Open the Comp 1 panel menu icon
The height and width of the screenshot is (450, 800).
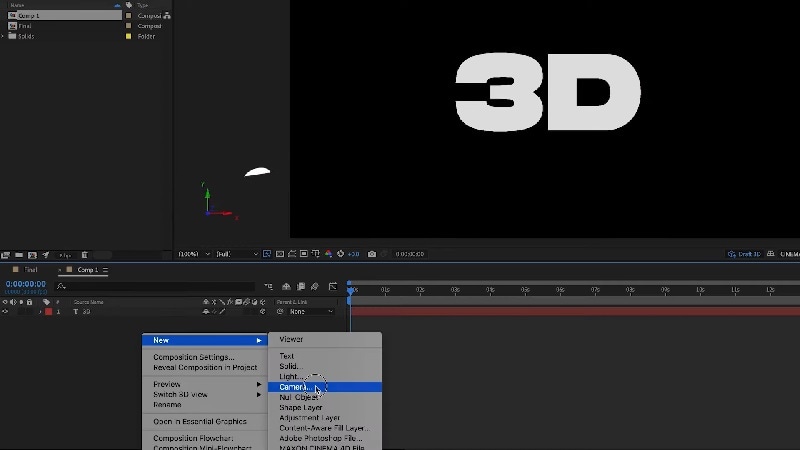click(x=105, y=270)
